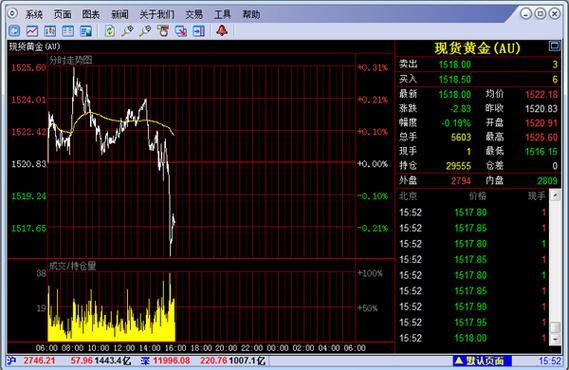
Task: Open the quote table grid icon
Action: (x=68, y=31)
